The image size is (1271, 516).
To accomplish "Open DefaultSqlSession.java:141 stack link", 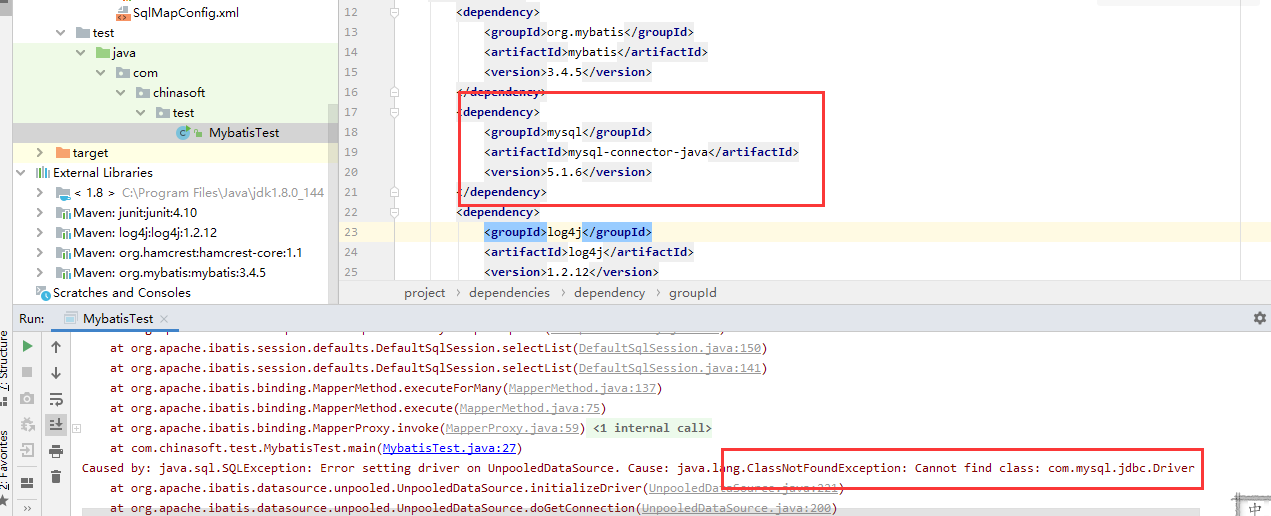I will 670,368.
